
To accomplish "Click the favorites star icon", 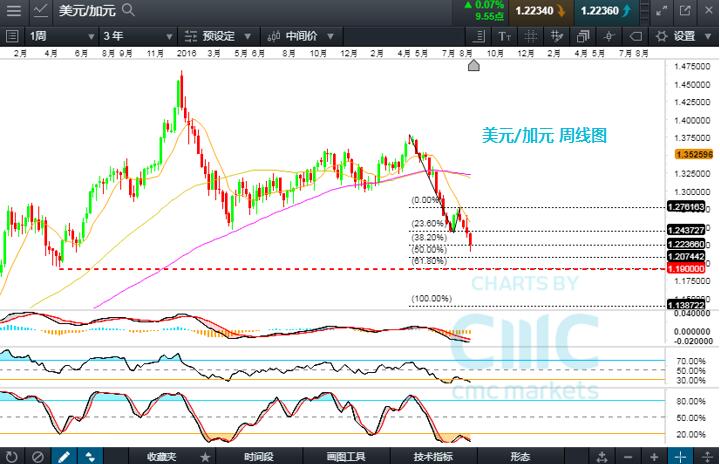I will click(x=205, y=456).
